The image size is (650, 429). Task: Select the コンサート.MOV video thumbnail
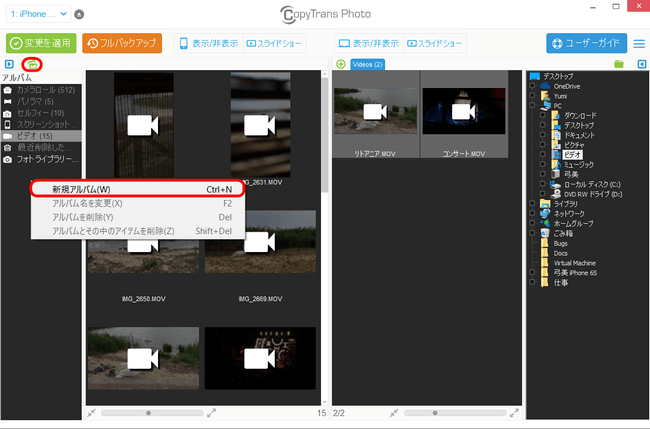(464, 114)
